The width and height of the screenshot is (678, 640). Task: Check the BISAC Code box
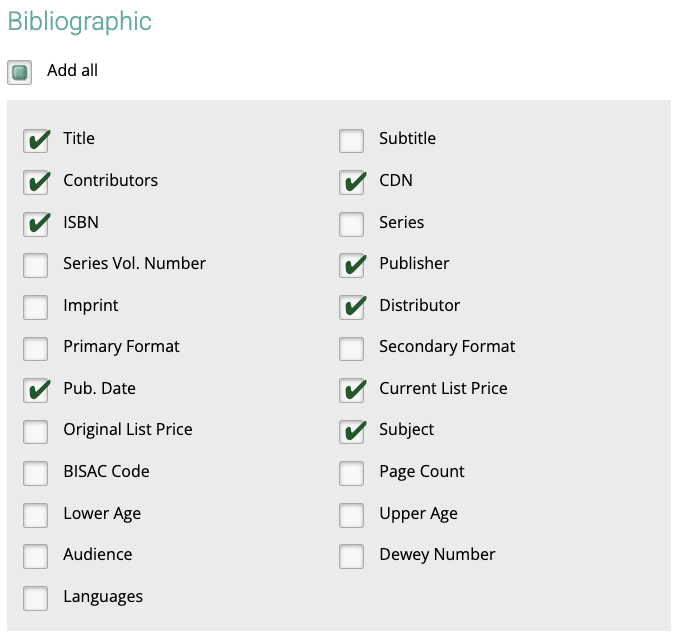[35, 474]
